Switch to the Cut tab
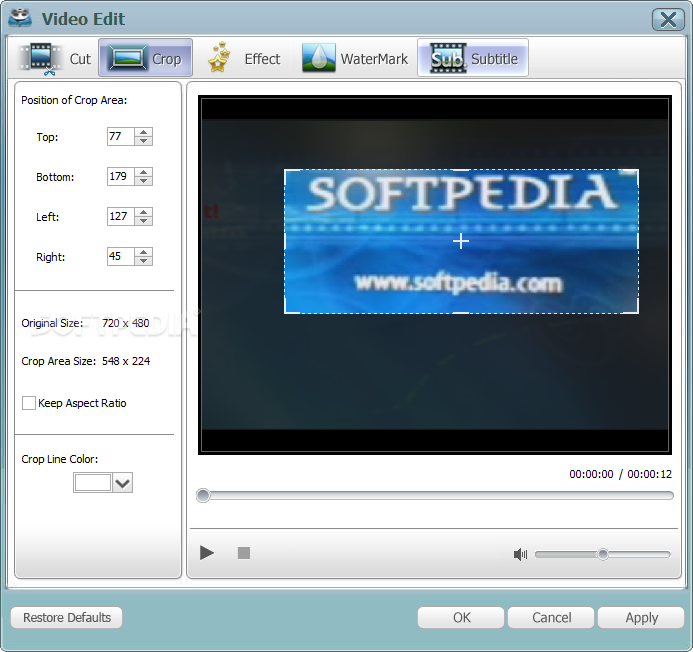 (x=56, y=58)
